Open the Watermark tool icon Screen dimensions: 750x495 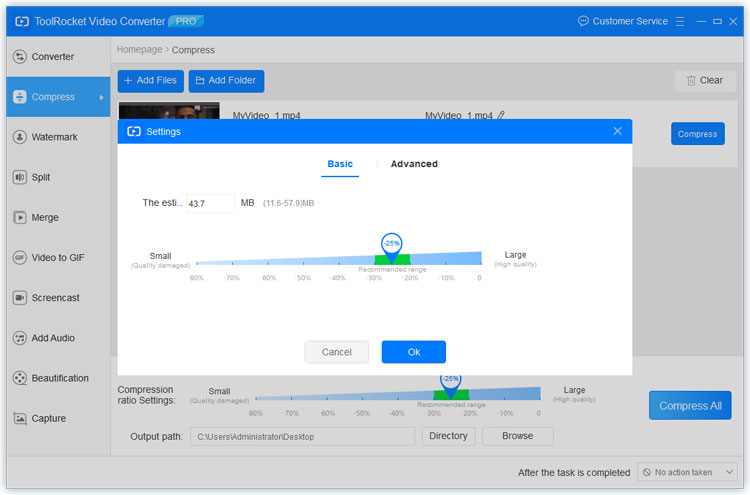coord(20,137)
